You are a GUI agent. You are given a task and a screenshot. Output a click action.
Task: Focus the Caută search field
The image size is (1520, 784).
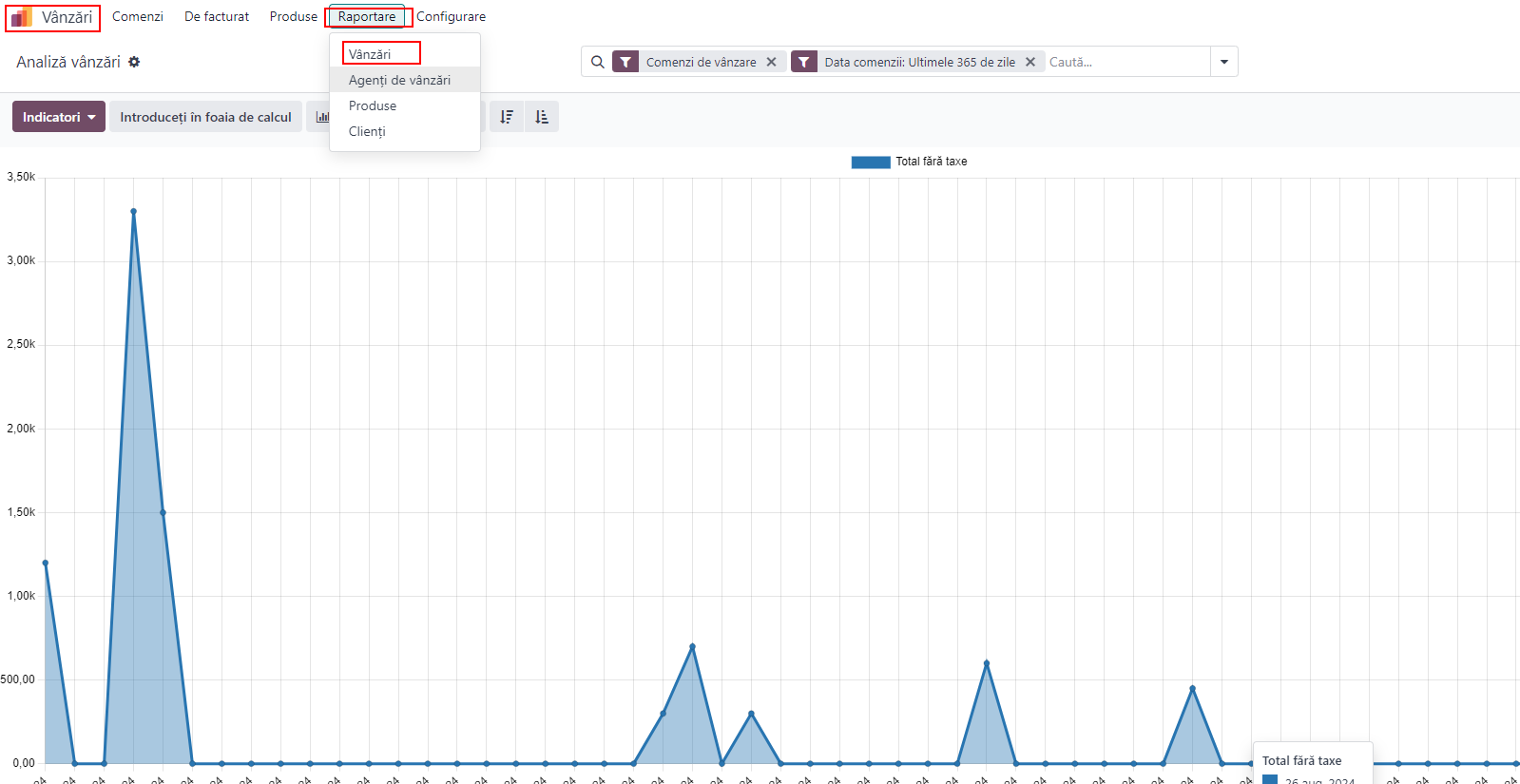[1126, 62]
